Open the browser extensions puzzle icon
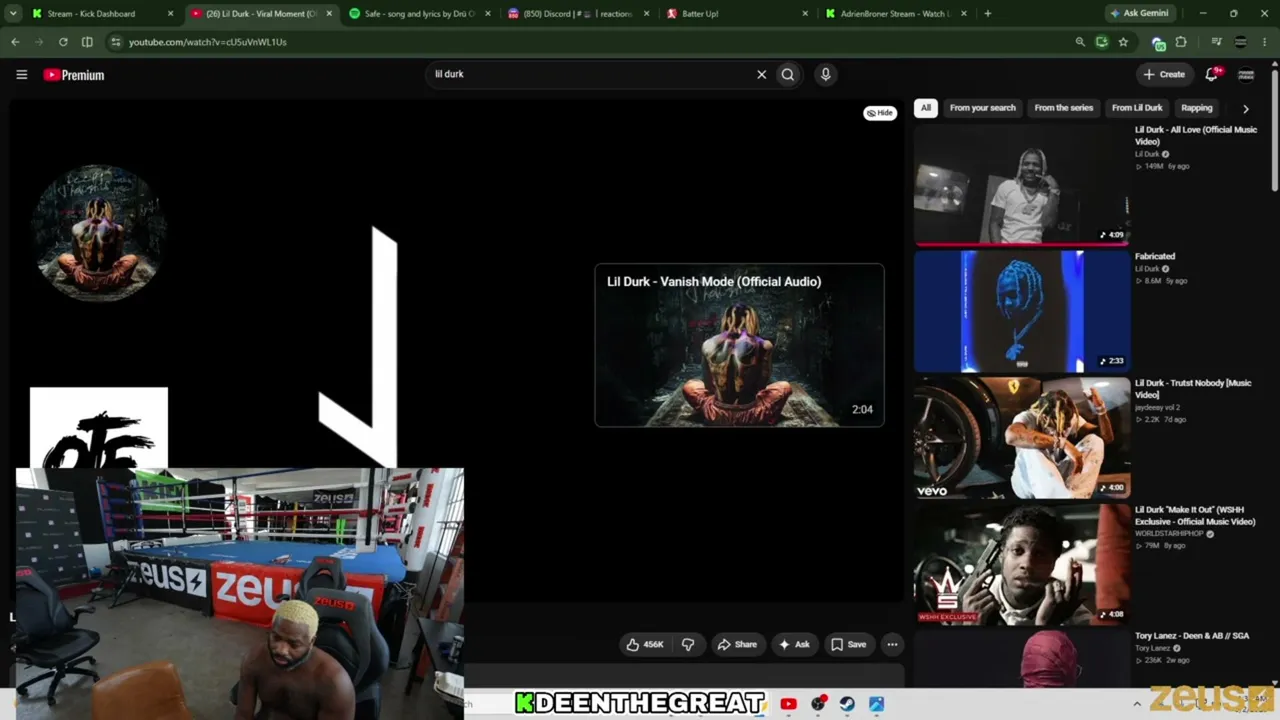 pyautogui.click(x=1181, y=42)
